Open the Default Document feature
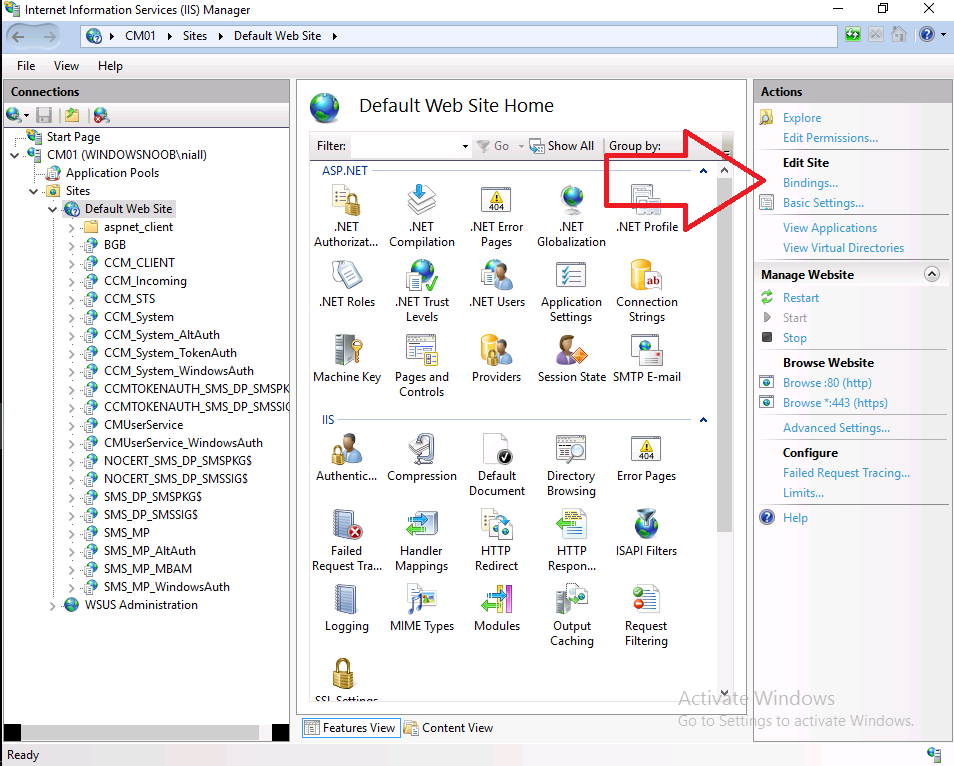Screen dimensions: 954x766 [x=496, y=465]
